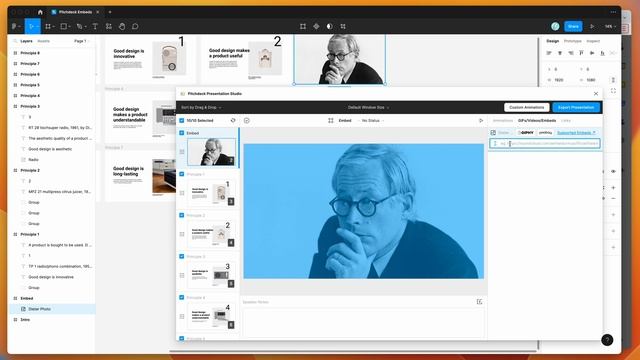
Task: Start the Figma prototype Present play icon
Action: 592,27
